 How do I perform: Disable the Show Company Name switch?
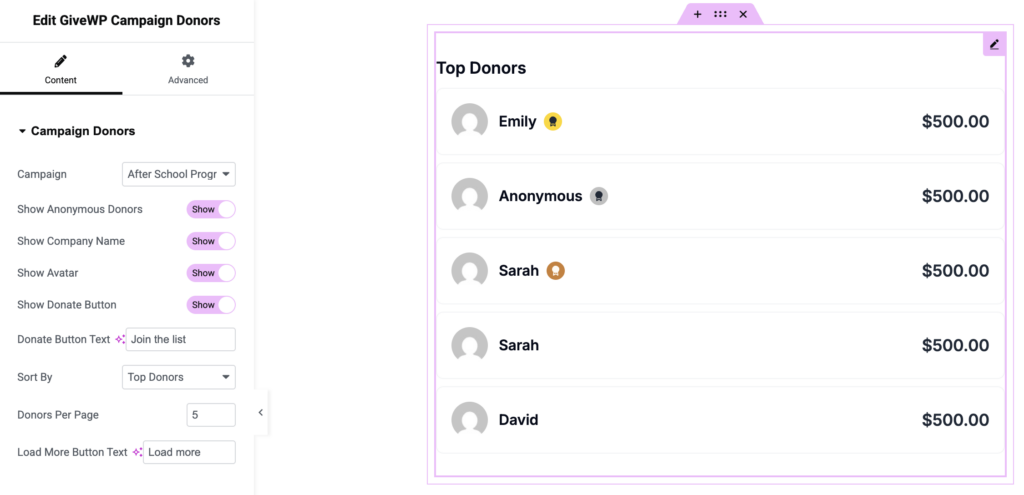coord(211,241)
